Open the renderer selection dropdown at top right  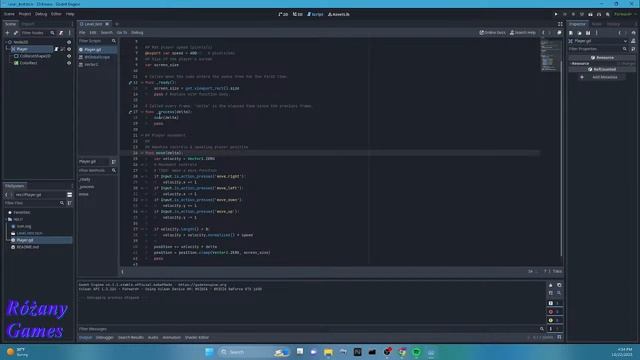[625, 14]
